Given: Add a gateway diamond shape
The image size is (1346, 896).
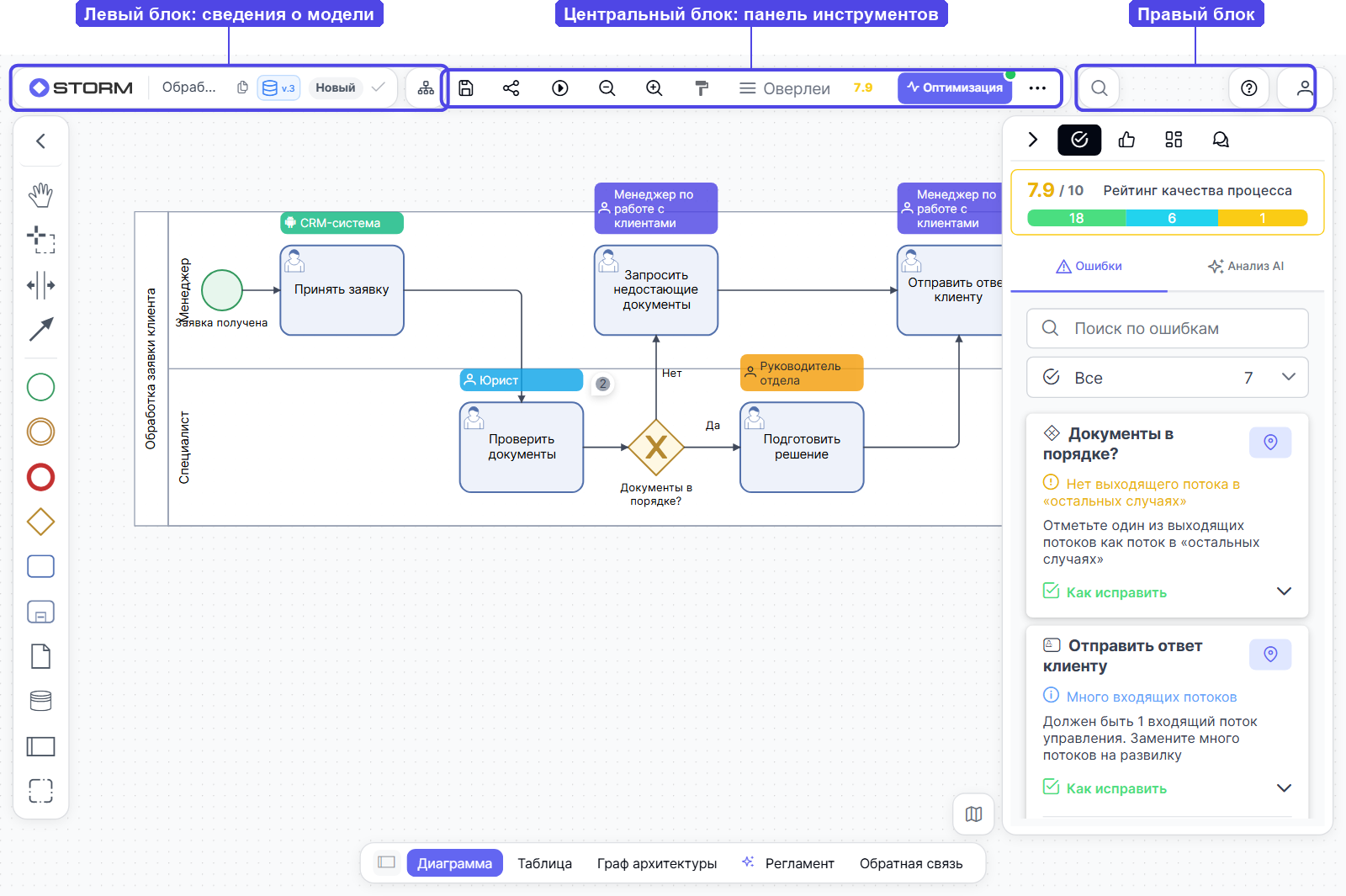Looking at the screenshot, I should [40, 522].
